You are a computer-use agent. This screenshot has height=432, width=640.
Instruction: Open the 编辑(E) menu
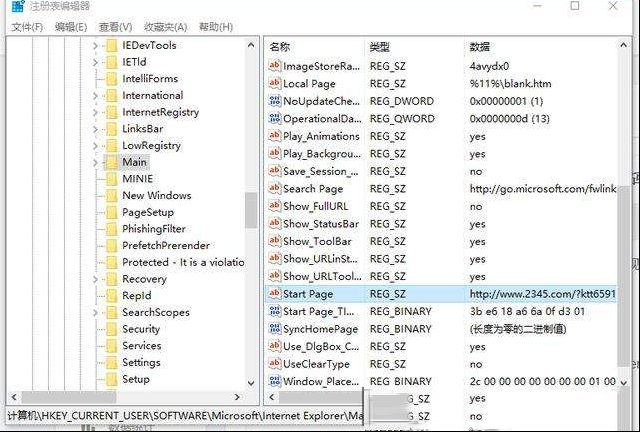tap(71, 27)
